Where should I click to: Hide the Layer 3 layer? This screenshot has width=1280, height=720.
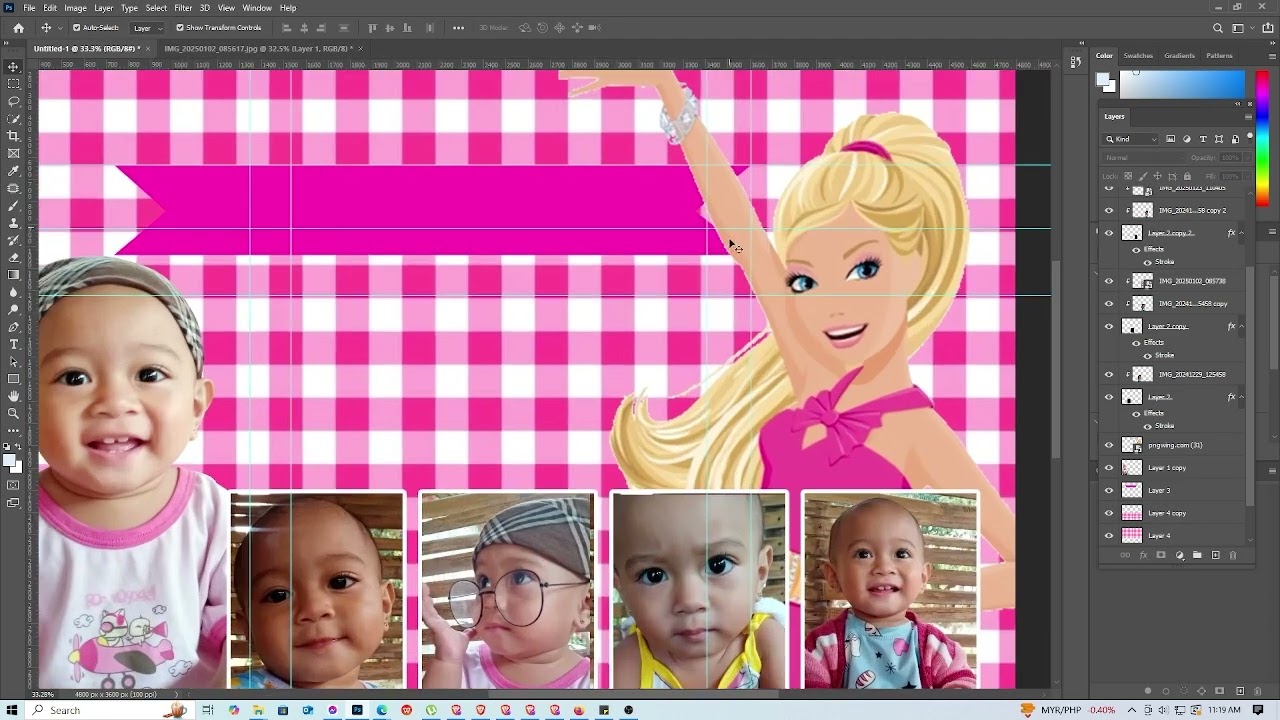1109,490
